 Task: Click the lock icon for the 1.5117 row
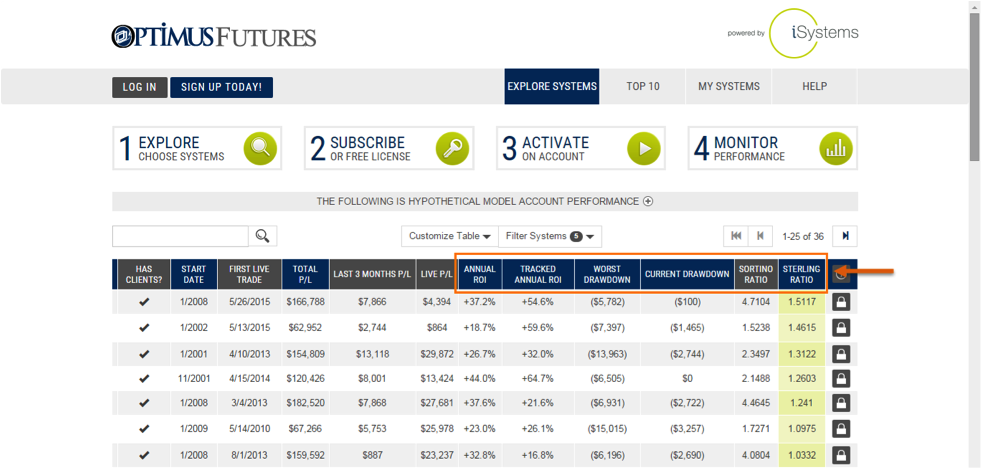(841, 302)
